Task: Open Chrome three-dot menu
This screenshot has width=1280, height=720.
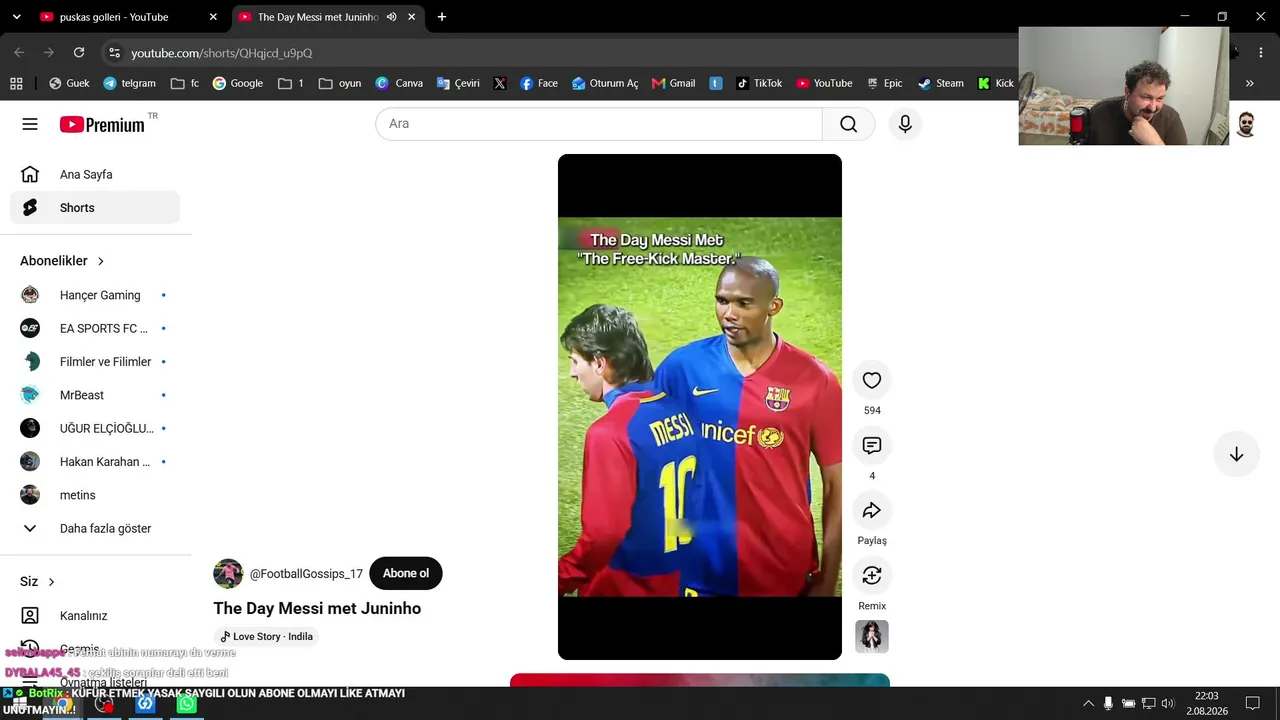Action: pyautogui.click(x=1261, y=53)
